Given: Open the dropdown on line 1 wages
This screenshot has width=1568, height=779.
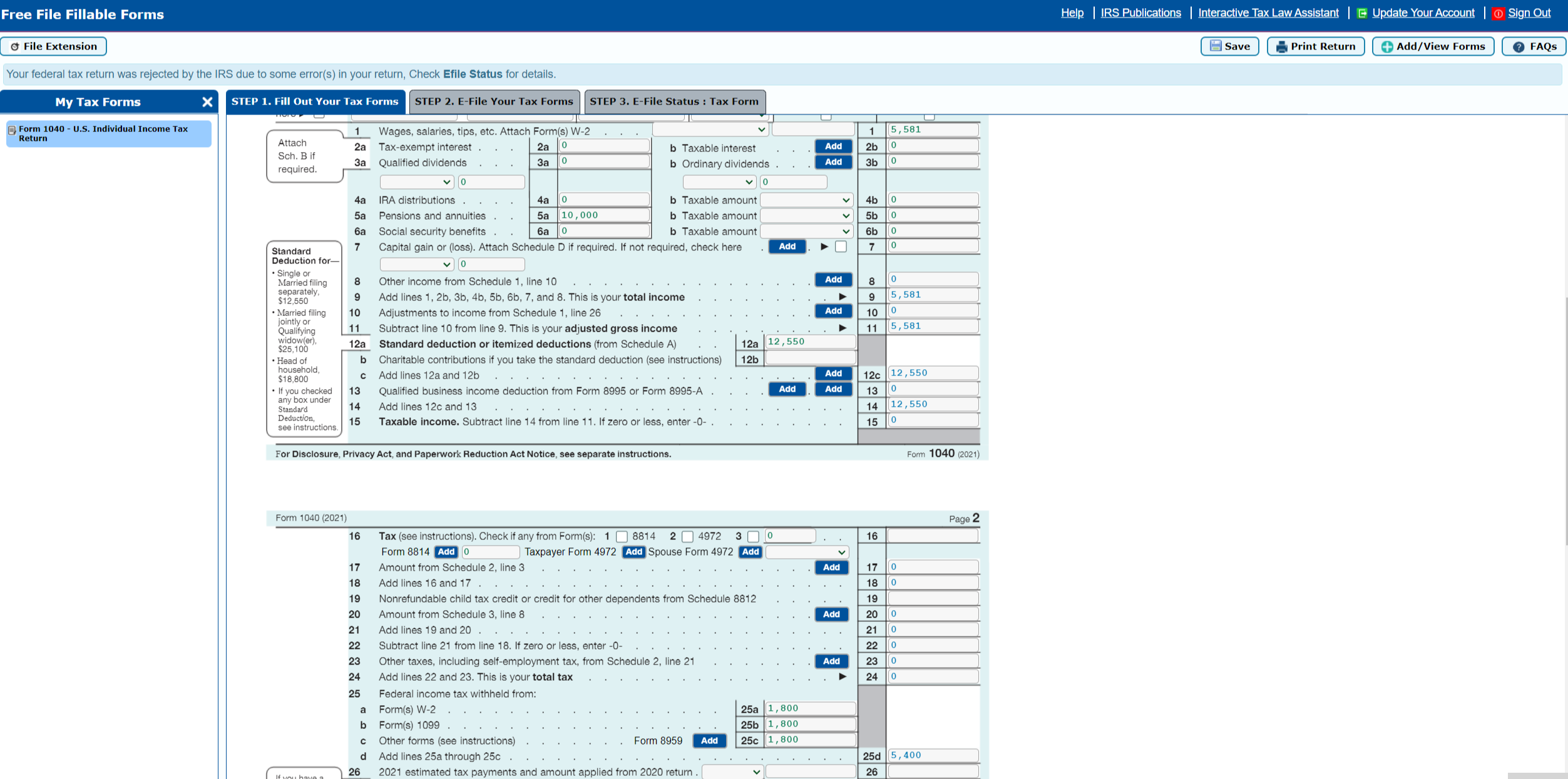Looking at the screenshot, I should click(x=710, y=130).
